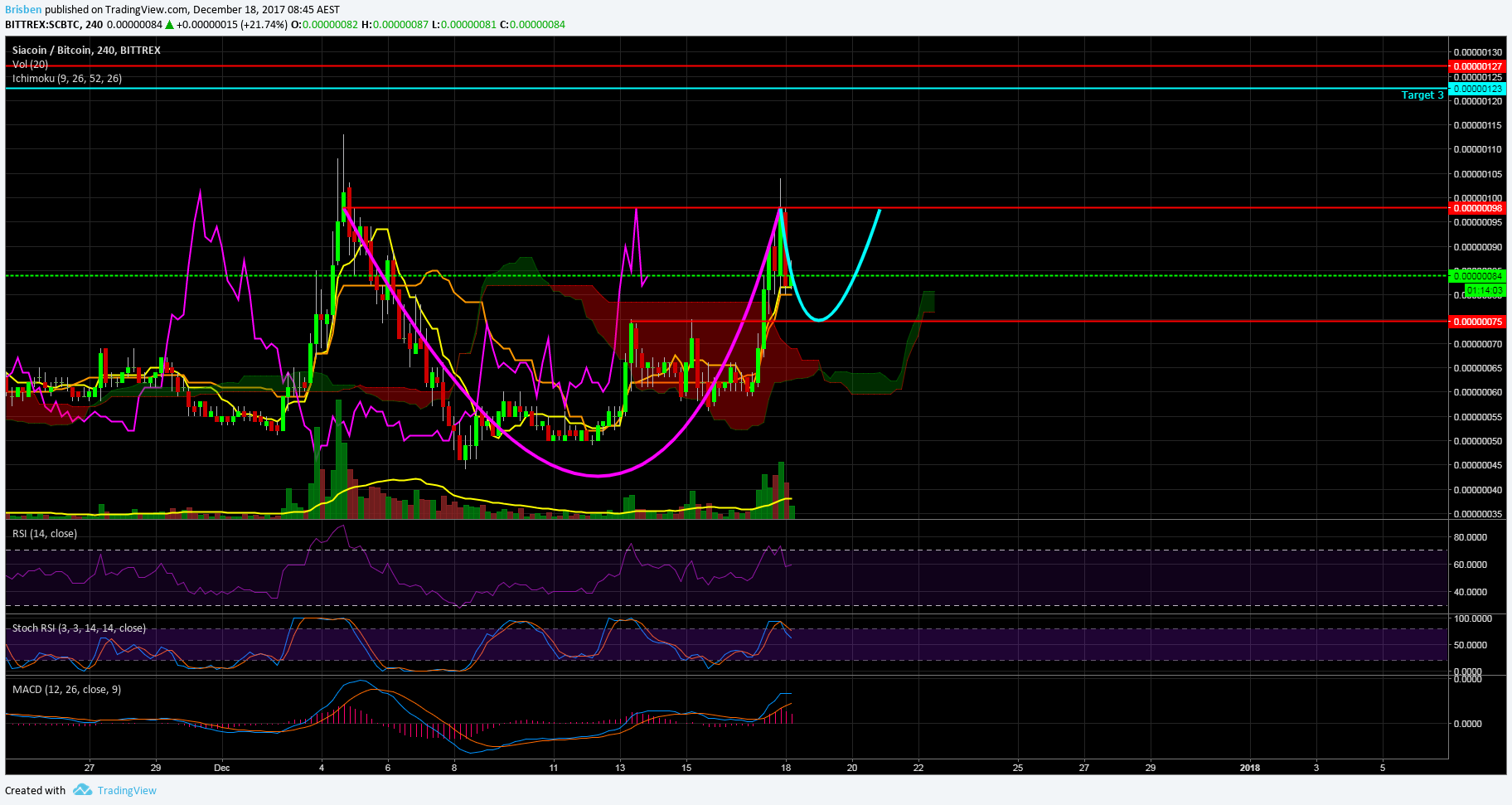Viewport: 1512px width, 805px height.
Task: Open the TradingView link beside Created with
Action: tap(127, 790)
